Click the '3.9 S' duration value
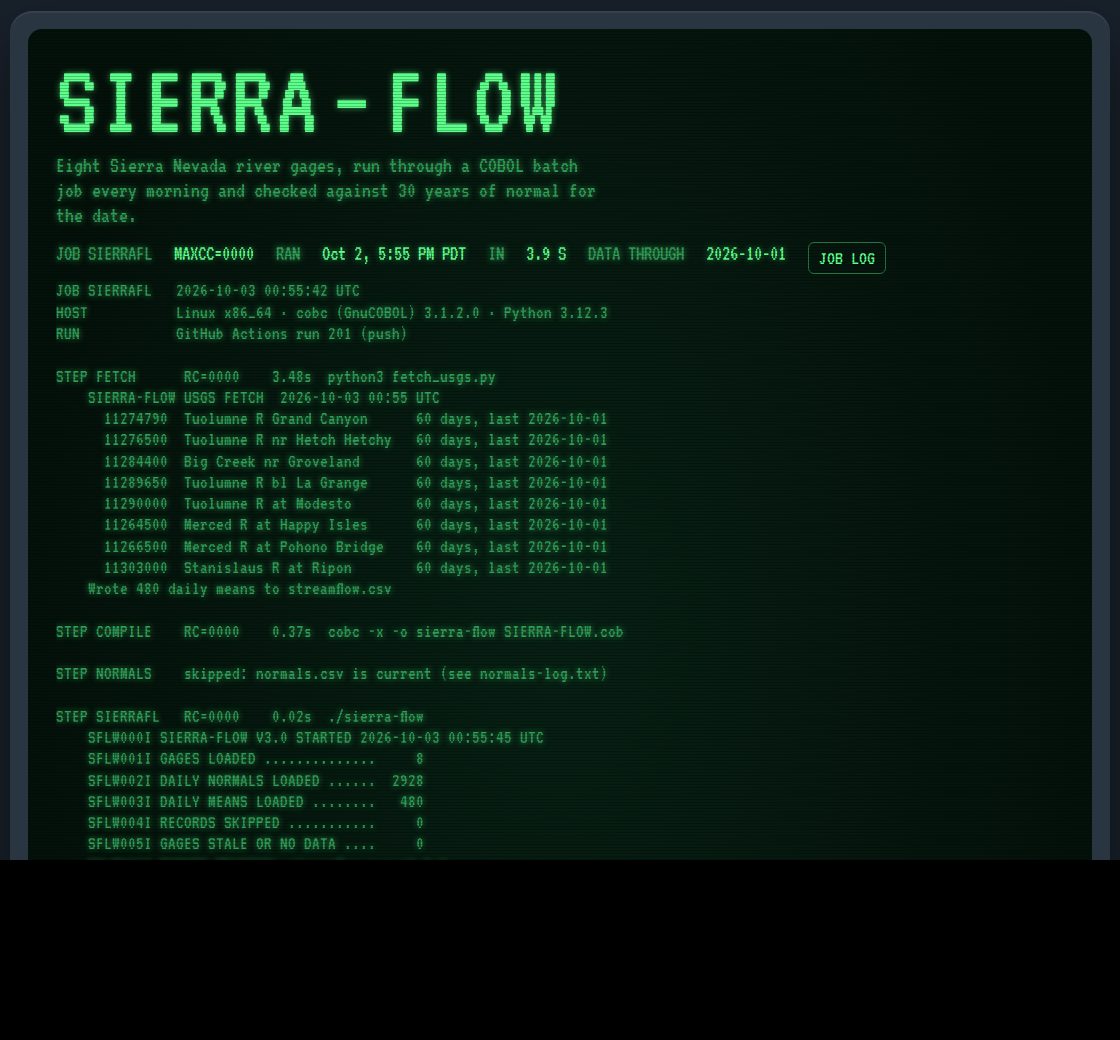Viewport: 1120px width, 1040px height. click(x=546, y=254)
